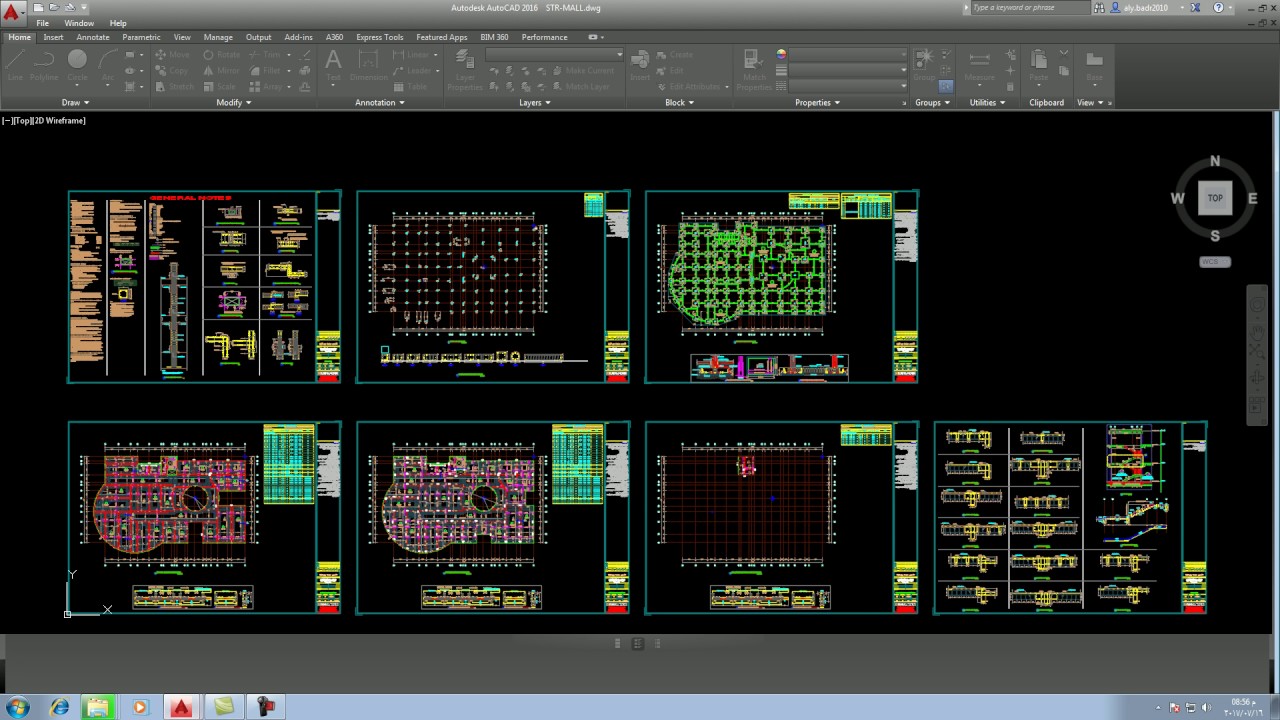Click Make Current layer button

[584, 71]
